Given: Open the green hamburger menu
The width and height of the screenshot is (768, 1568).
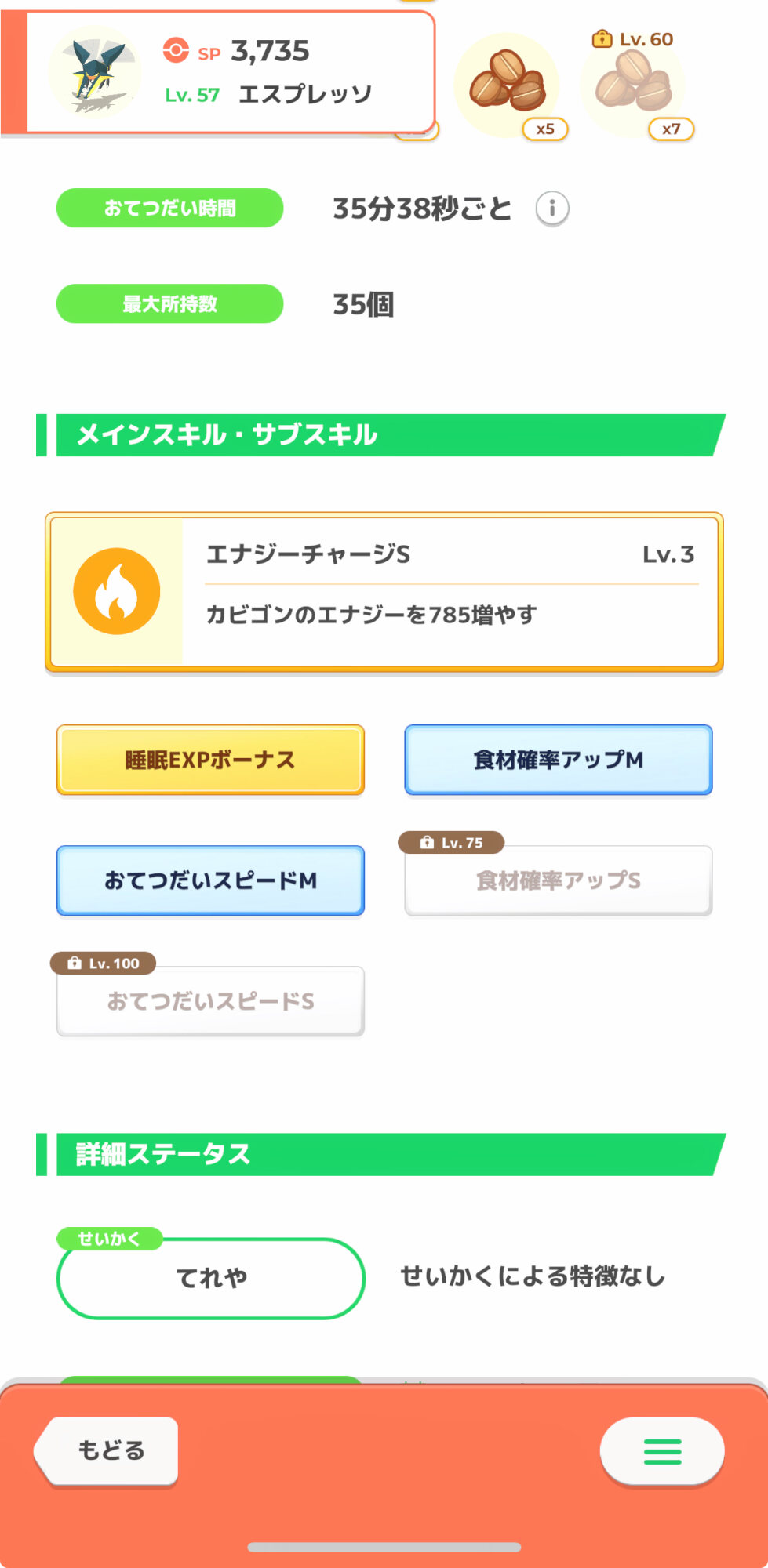Looking at the screenshot, I should click(x=662, y=1451).
